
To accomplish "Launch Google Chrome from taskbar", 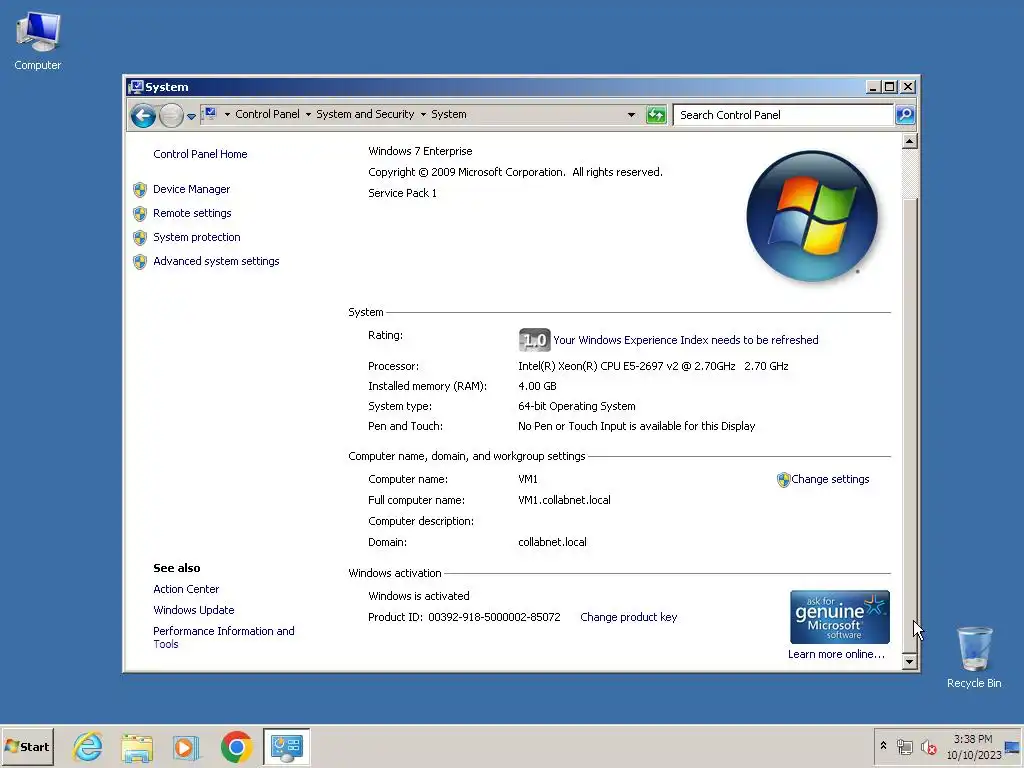I will tap(236, 746).
